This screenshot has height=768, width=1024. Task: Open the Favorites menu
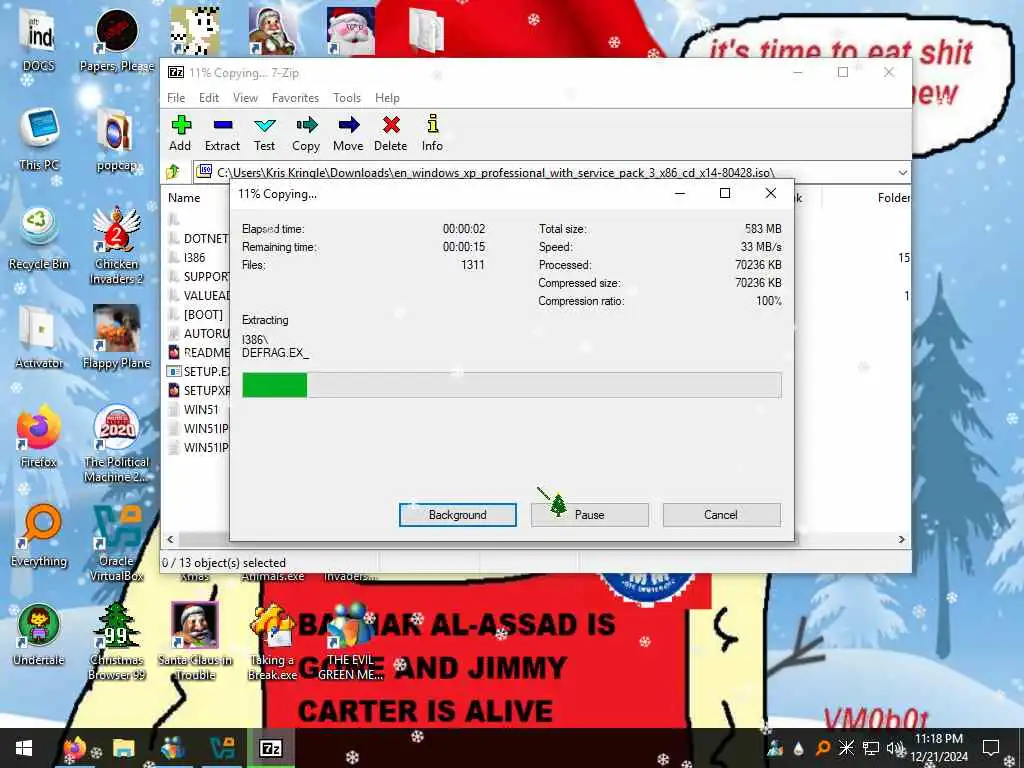pyautogui.click(x=295, y=97)
